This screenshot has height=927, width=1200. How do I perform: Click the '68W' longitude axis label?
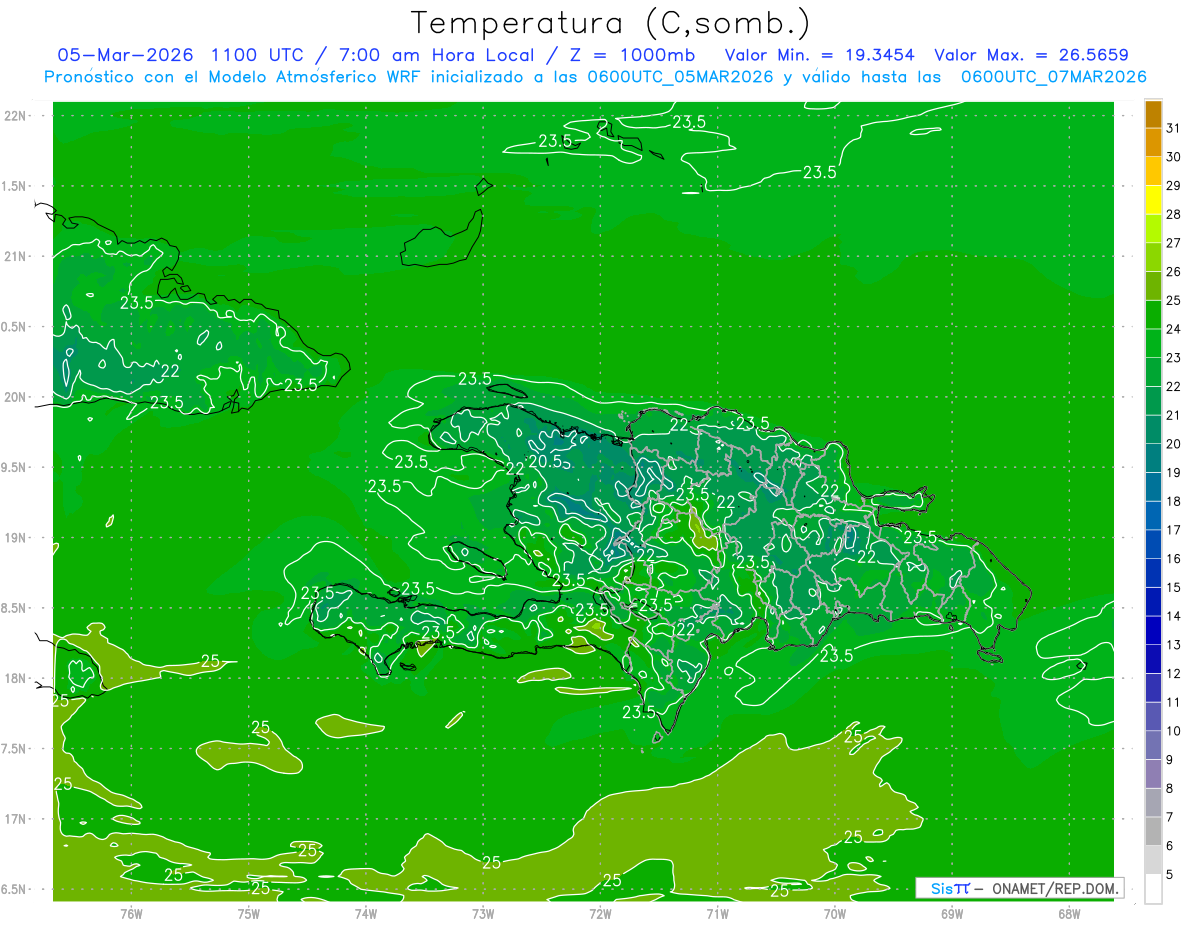[1069, 913]
